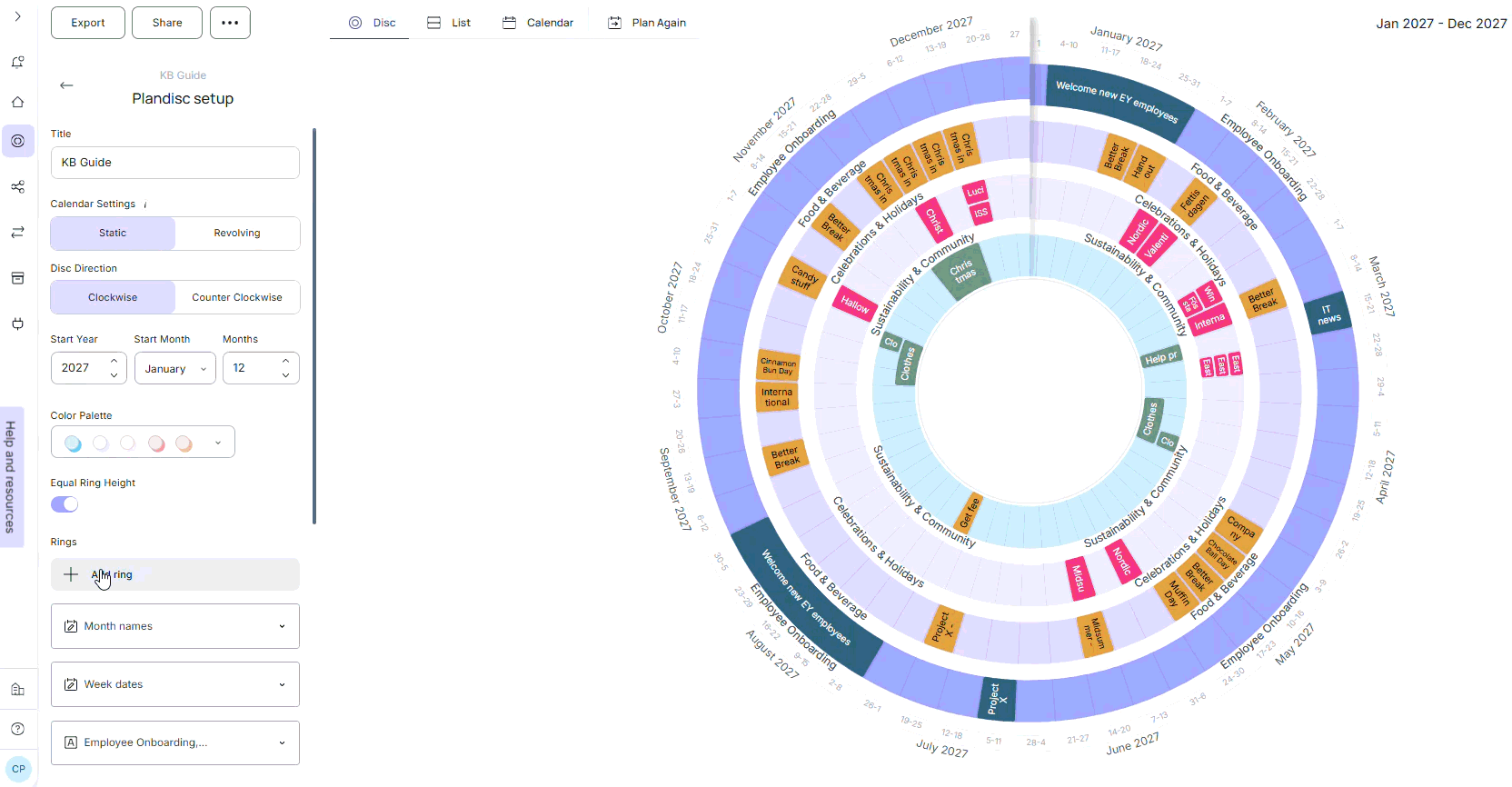1512x787 pixels.
Task: Open the integrations plug icon
Action: coord(17,324)
